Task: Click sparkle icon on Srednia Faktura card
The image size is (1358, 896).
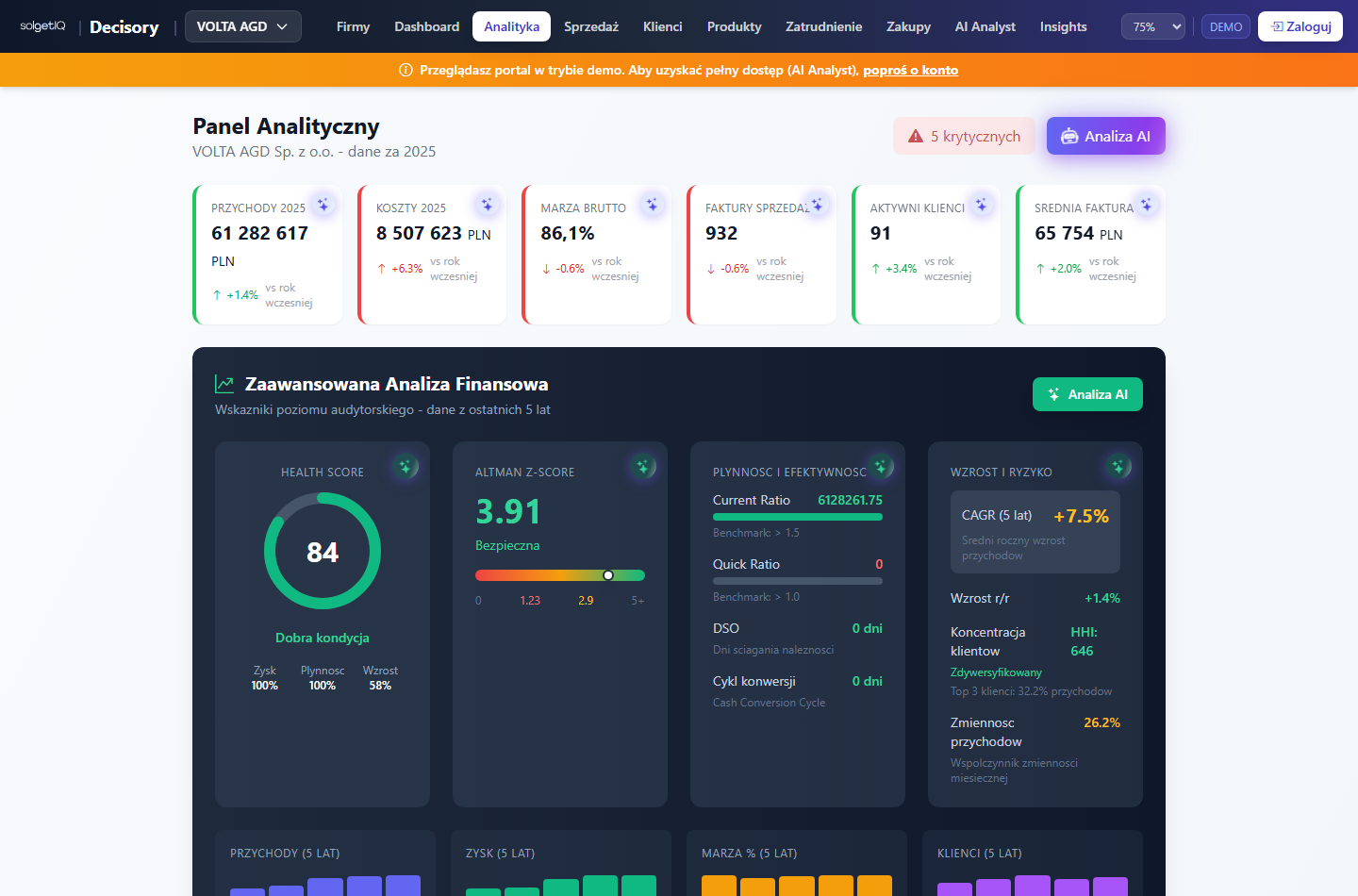Action: [1146, 204]
